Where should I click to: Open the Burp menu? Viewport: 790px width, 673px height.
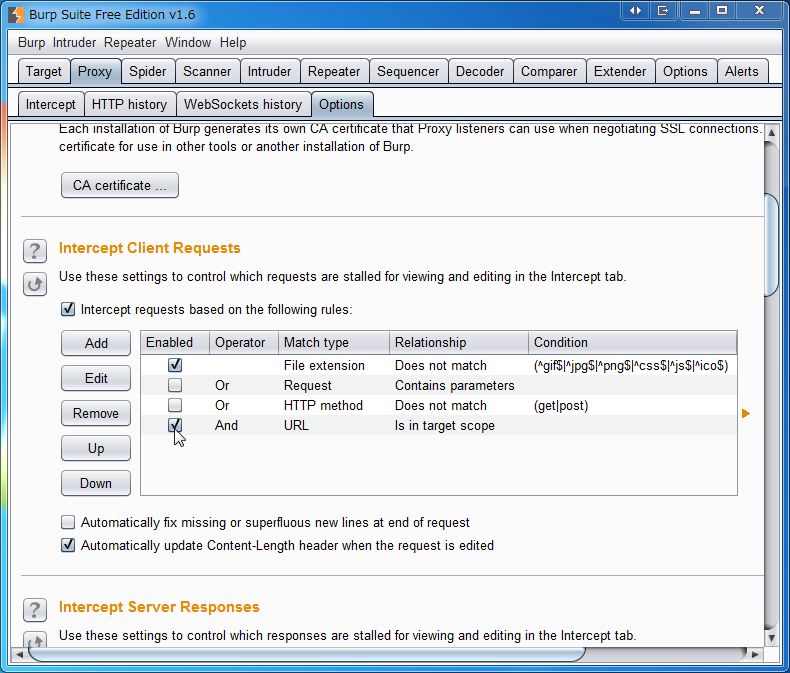31,42
